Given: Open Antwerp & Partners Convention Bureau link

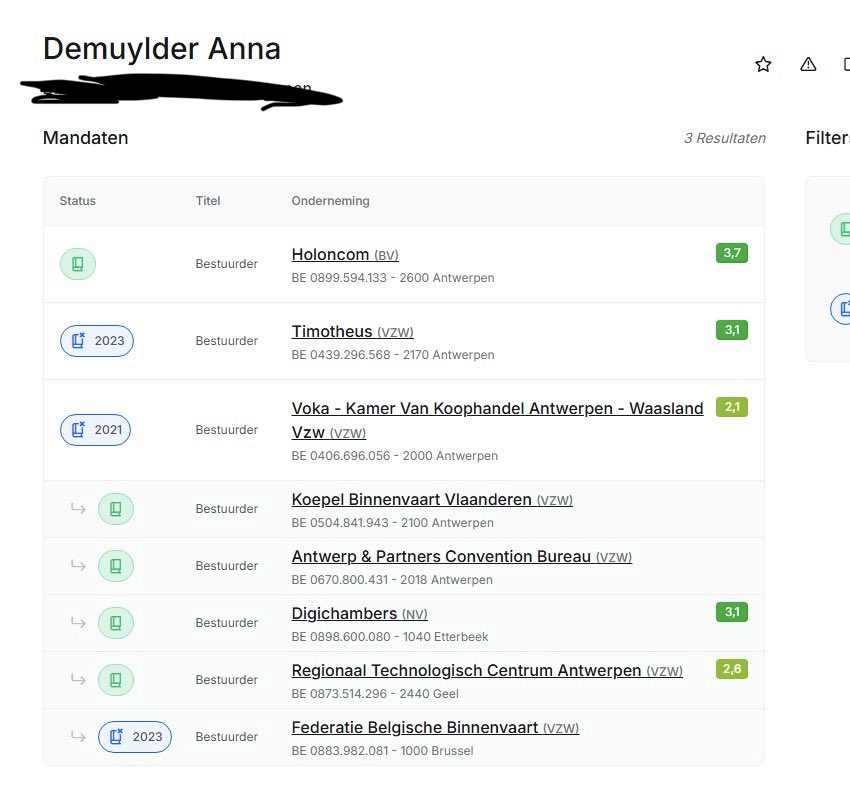Looking at the screenshot, I should [462, 556].
